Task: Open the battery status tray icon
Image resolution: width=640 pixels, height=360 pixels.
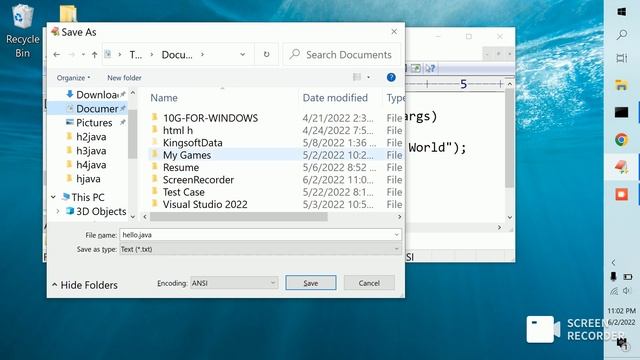Action: [628, 277]
